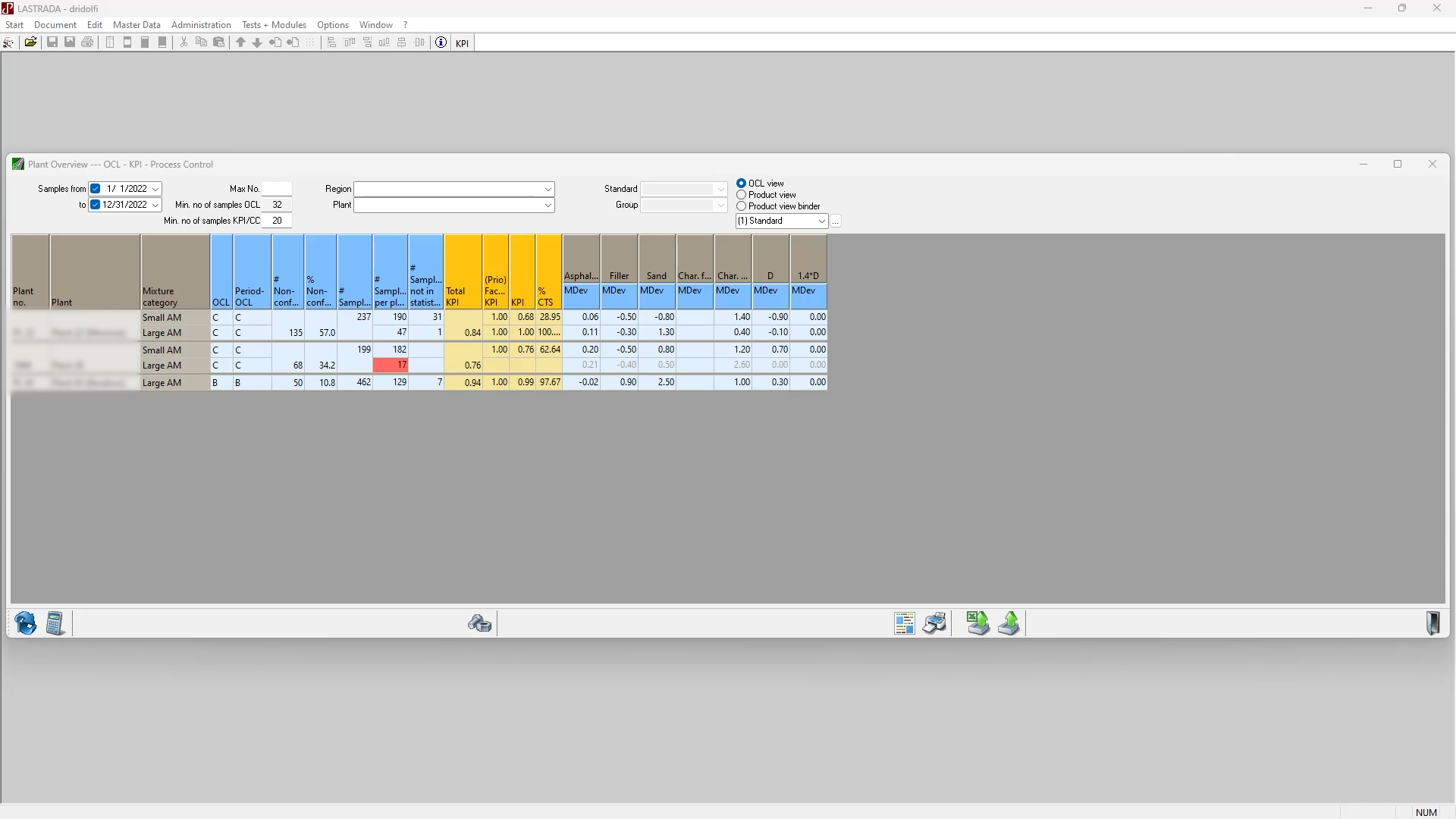Export results via the Excel export icon
The image size is (1456, 819).
(977, 623)
